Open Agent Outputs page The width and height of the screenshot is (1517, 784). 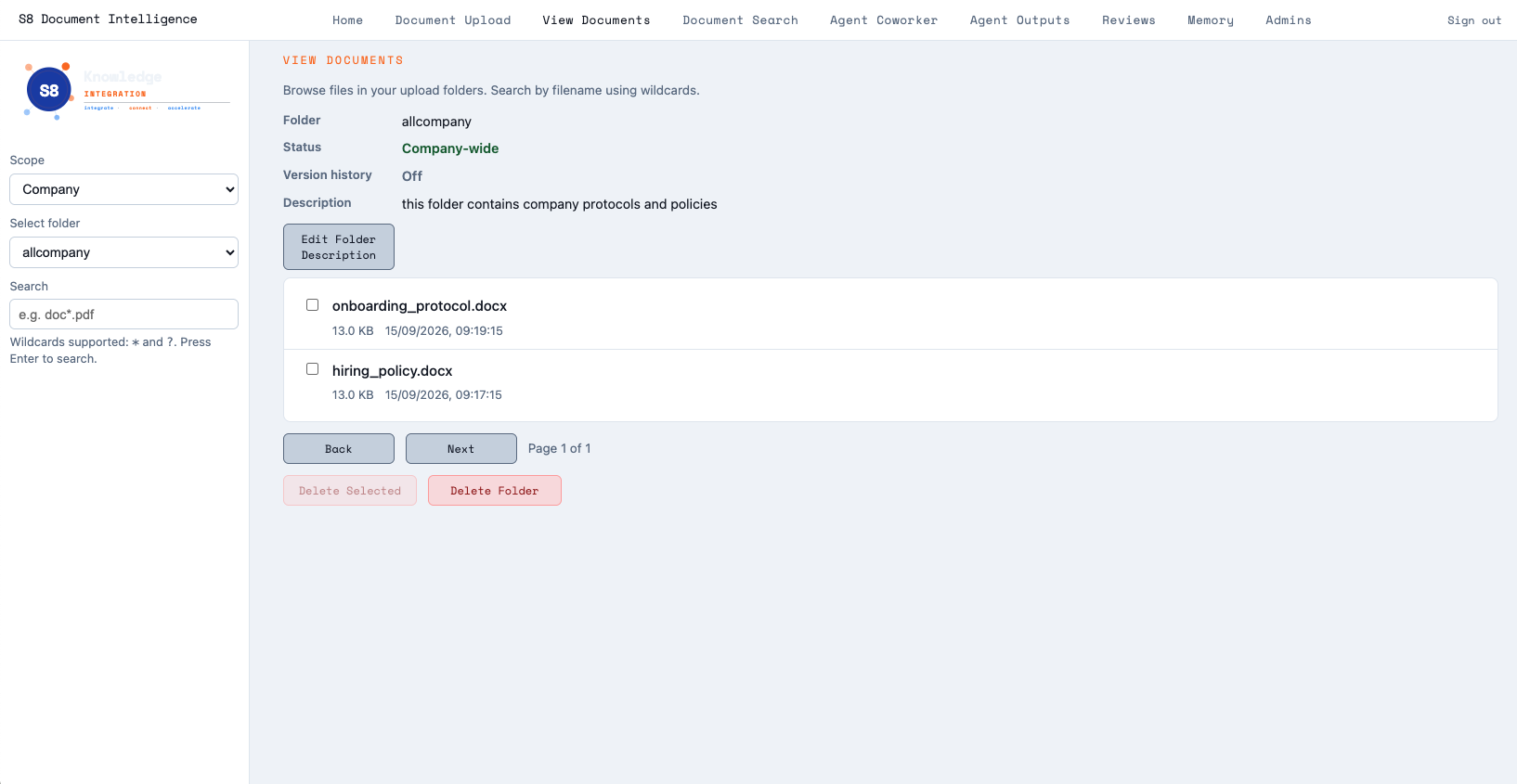1019,20
